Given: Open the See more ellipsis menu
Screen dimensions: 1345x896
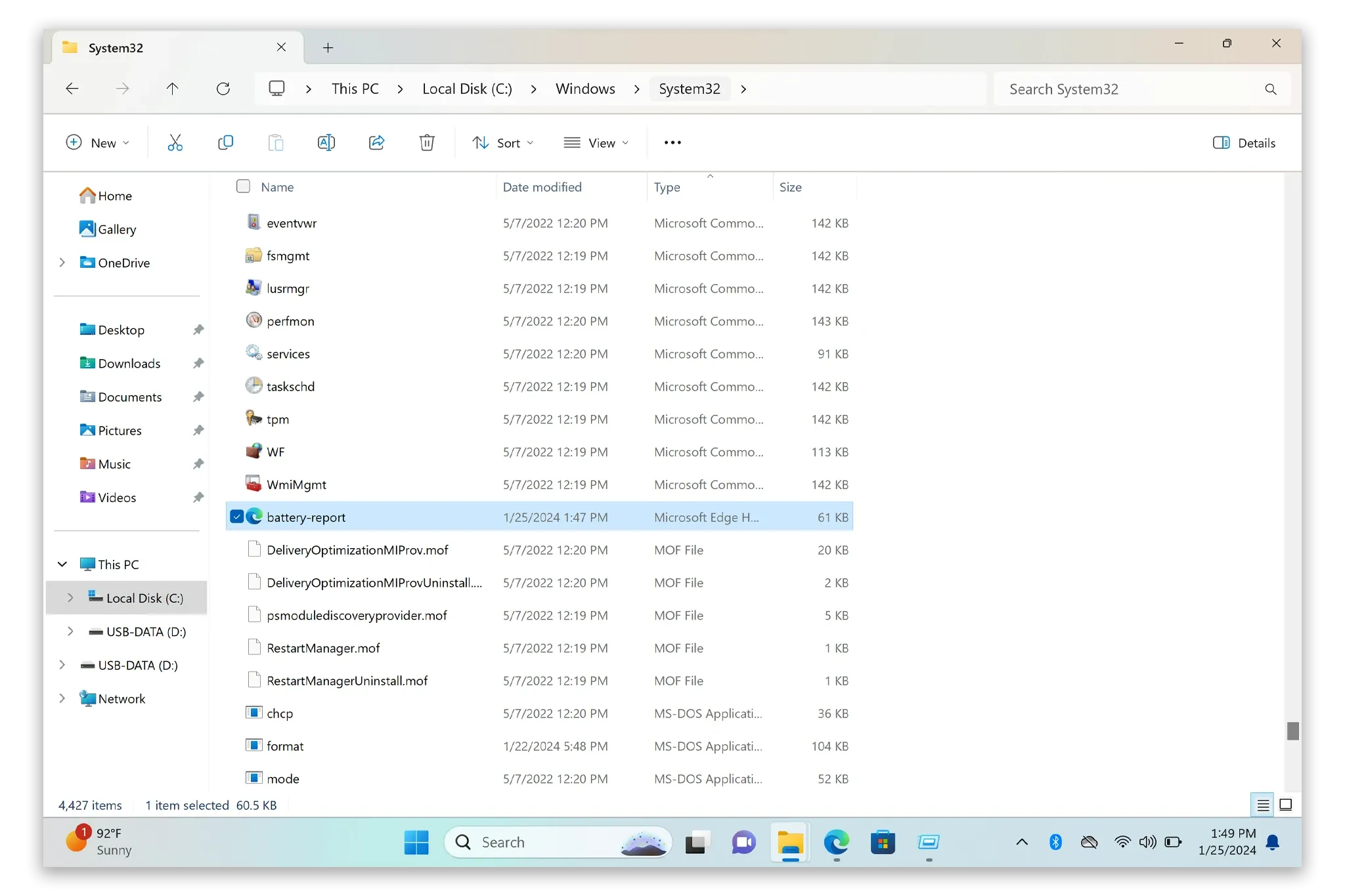Looking at the screenshot, I should point(672,142).
